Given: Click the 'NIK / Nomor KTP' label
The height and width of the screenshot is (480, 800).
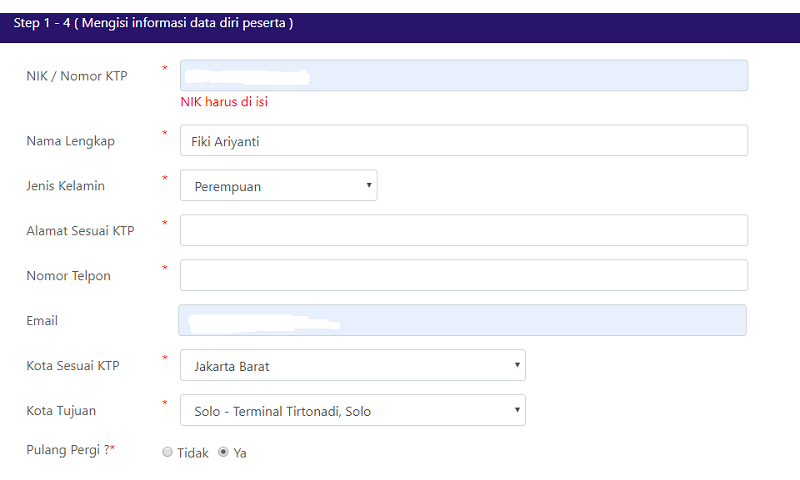Looking at the screenshot, I should (x=77, y=76).
